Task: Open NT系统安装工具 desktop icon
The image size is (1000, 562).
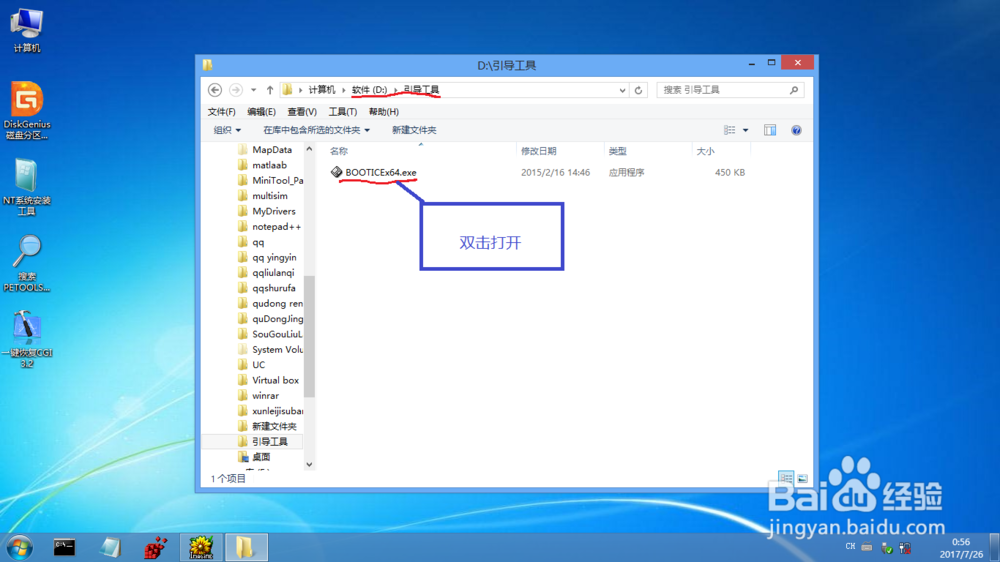Action: tap(27, 187)
